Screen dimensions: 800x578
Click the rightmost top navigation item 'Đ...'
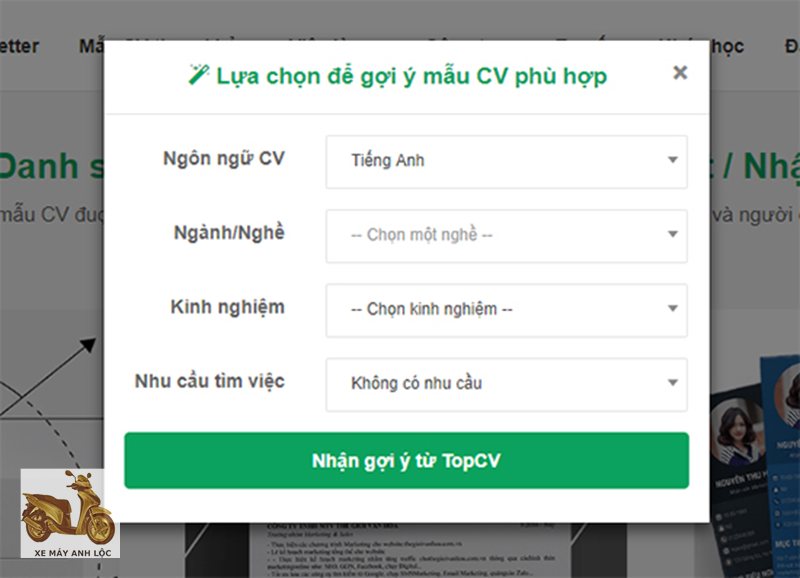coord(789,46)
